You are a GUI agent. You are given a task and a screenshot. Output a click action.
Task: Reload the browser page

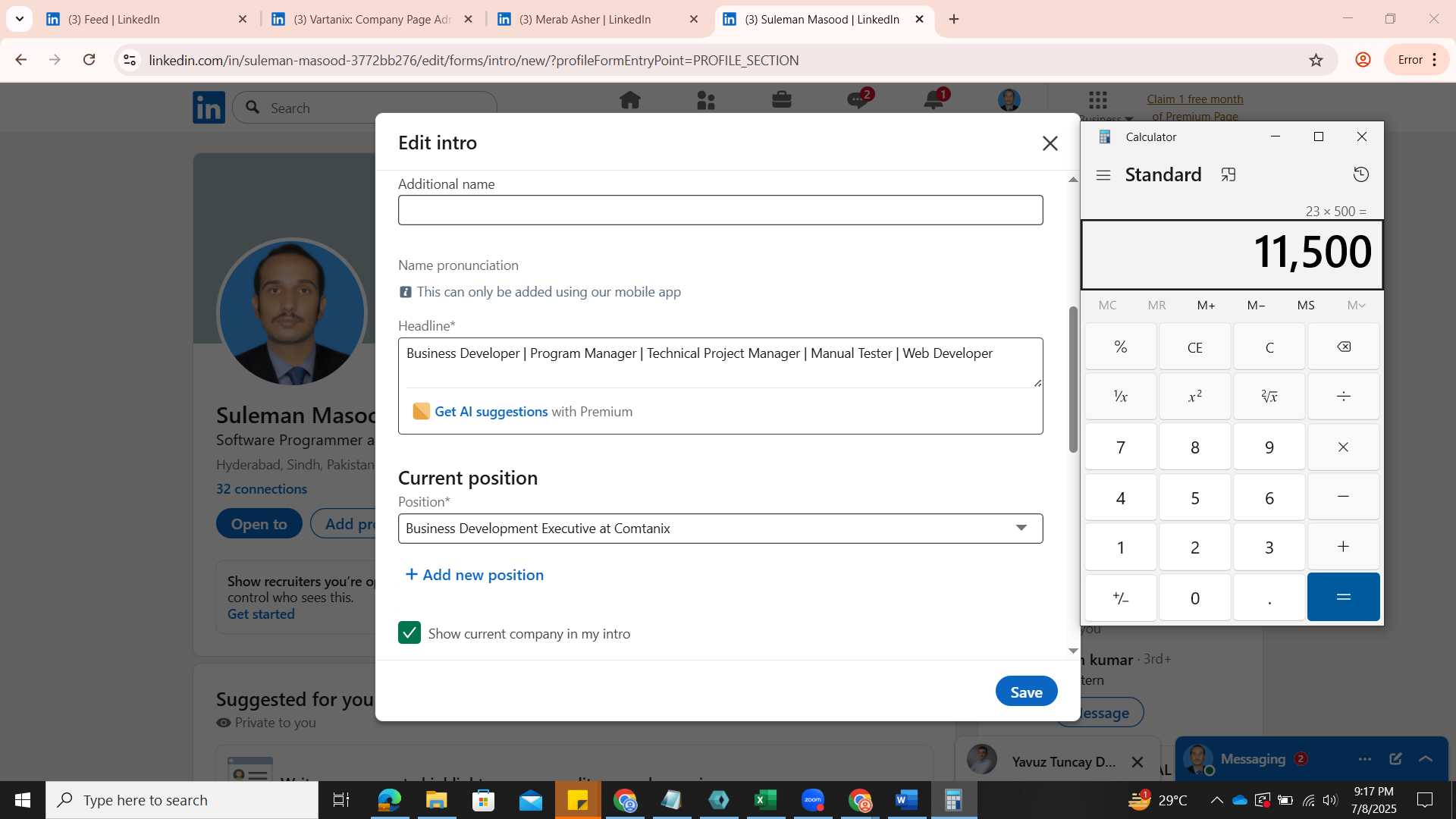point(89,60)
